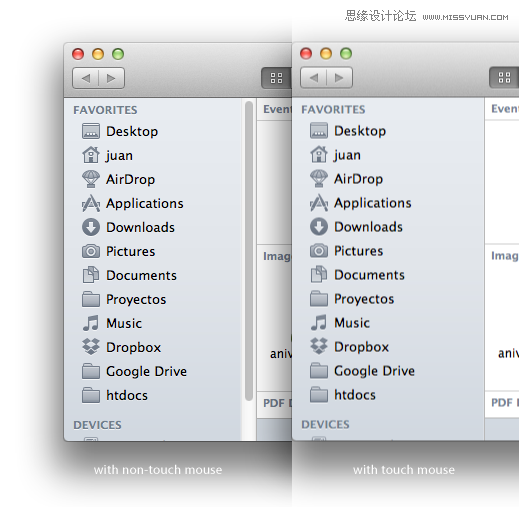Zoom the left Finder window with green button
Viewport: 519px width, 507px height.
[x=118, y=54]
